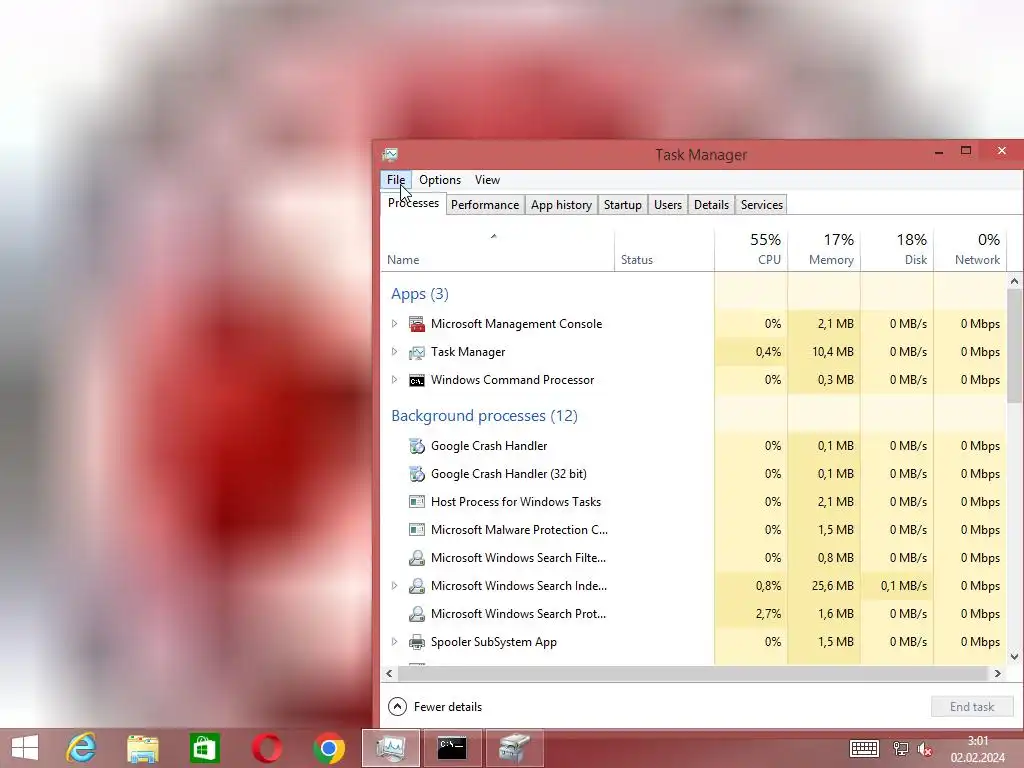Switch to the Users tab
This screenshot has height=768, width=1024.
click(667, 205)
